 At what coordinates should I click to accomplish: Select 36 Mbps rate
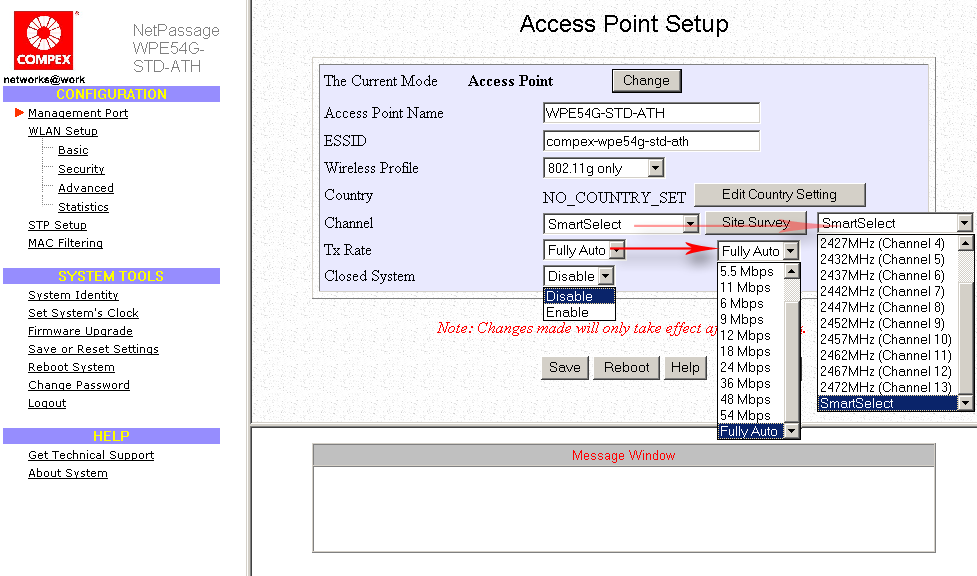coord(751,383)
